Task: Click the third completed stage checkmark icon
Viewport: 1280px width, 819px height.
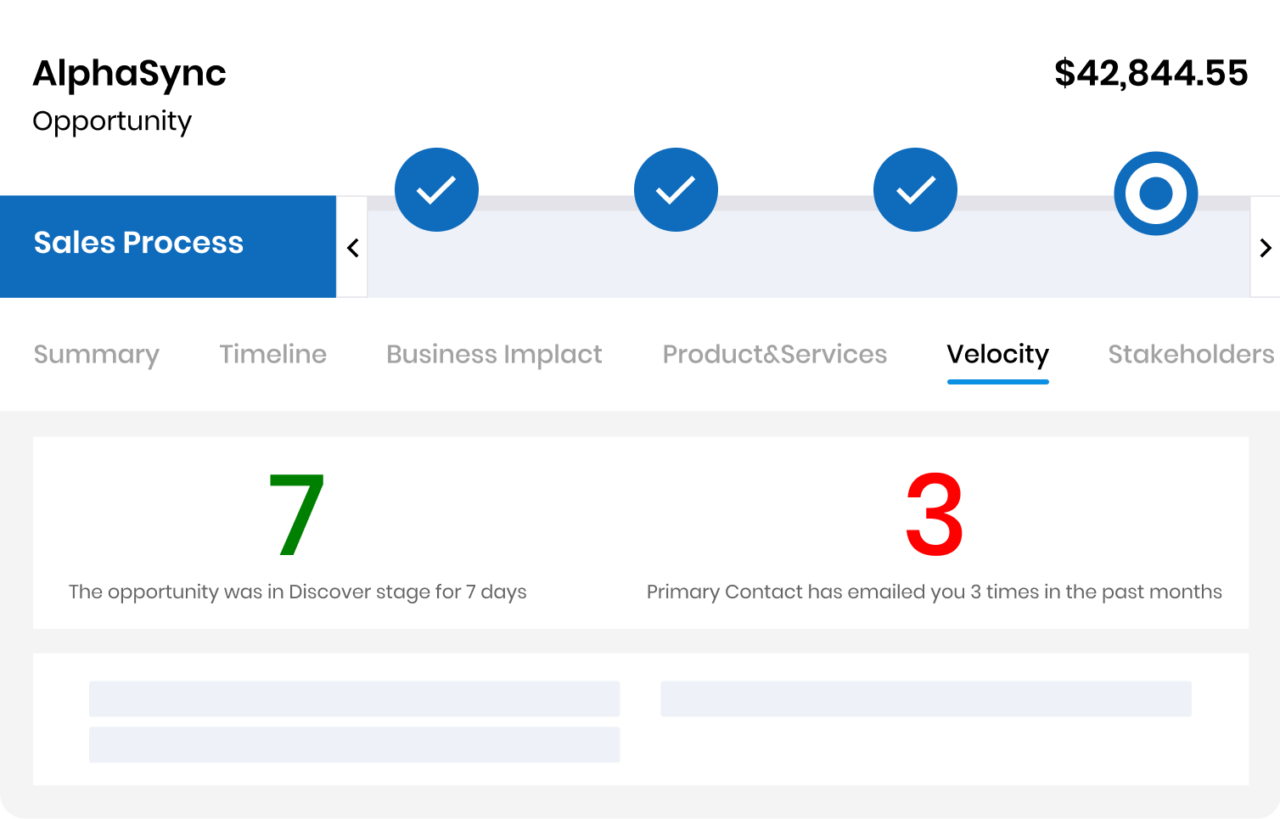Action: pyautogui.click(x=915, y=189)
